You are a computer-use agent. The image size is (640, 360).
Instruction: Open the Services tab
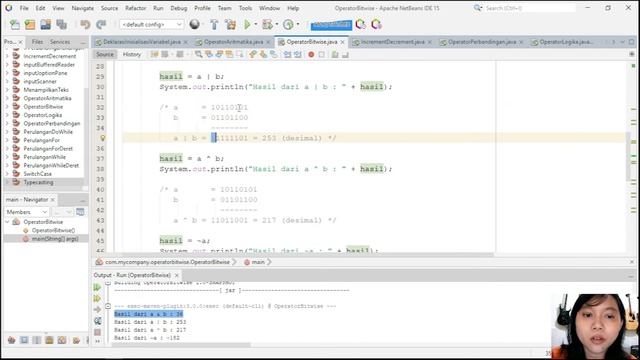[x=60, y=42]
